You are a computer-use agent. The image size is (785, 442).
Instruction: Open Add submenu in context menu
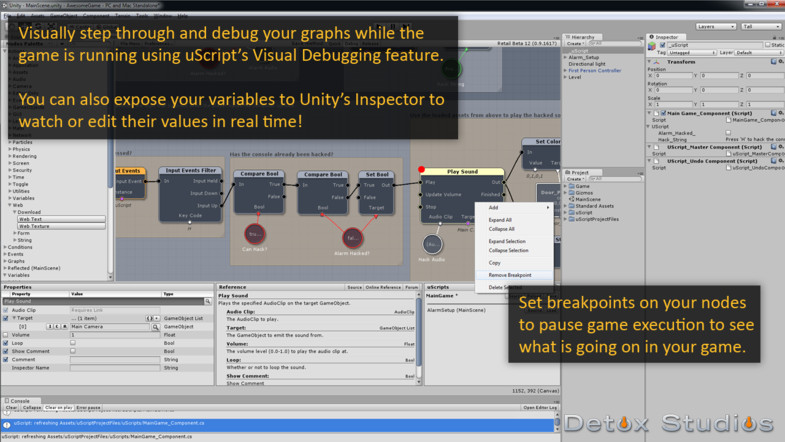click(x=514, y=208)
